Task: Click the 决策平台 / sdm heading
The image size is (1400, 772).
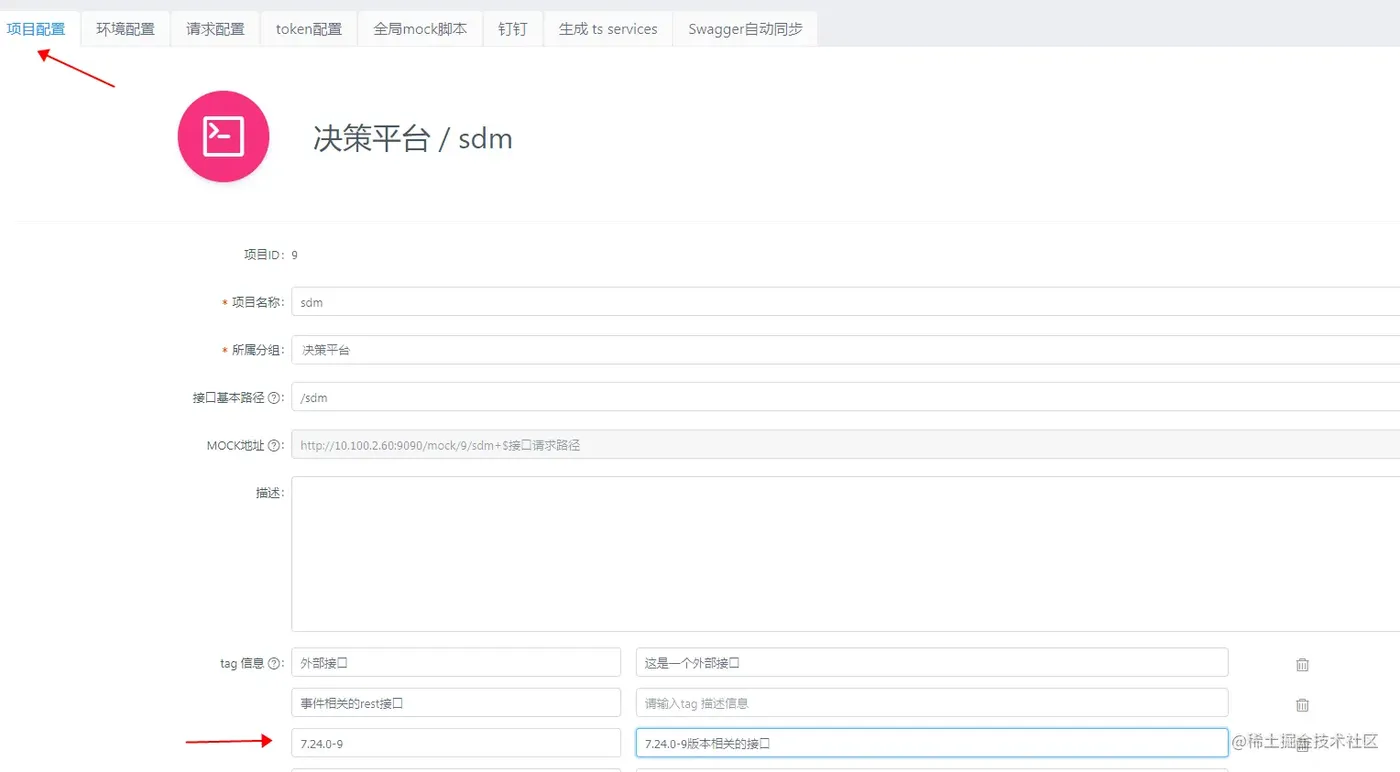Action: (x=413, y=138)
